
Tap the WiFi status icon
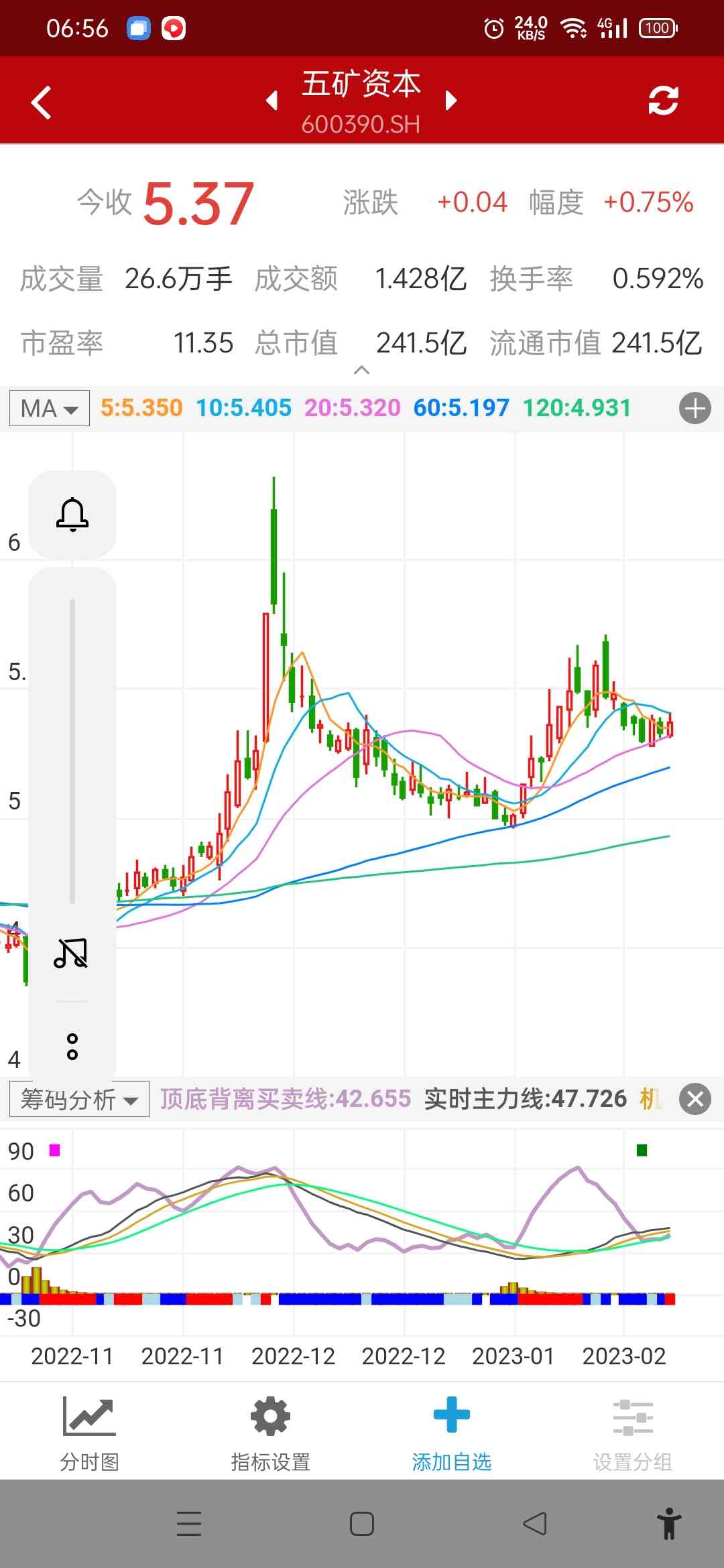pyautogui.click(x=574, y=28)
